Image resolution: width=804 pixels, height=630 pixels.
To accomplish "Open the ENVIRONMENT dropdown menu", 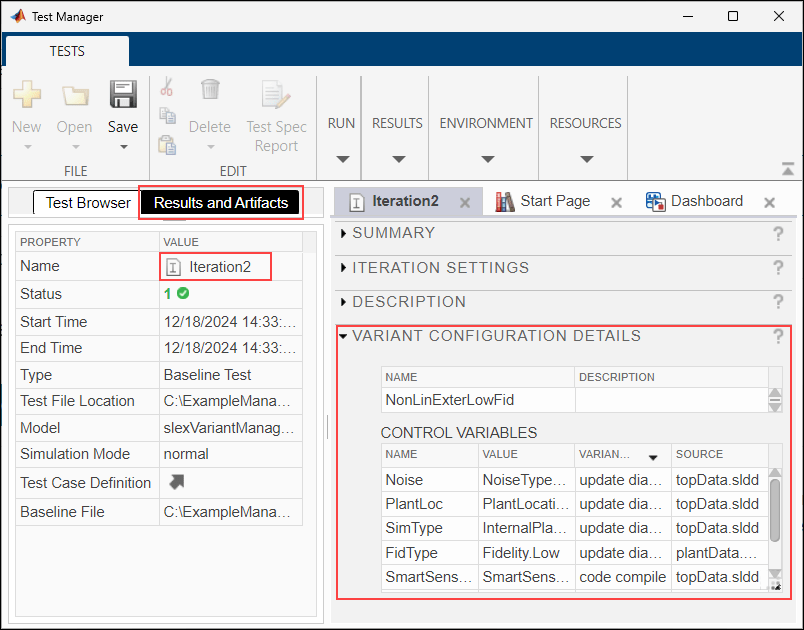I will [x=486, y=158].
